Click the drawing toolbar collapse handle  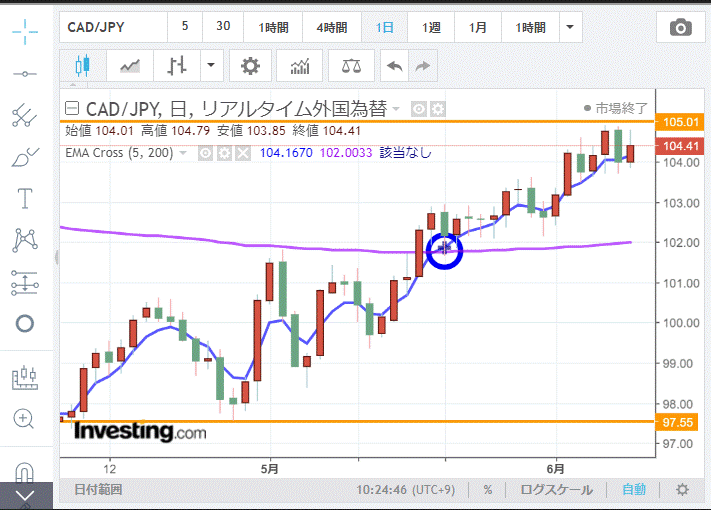pos(57,257)
